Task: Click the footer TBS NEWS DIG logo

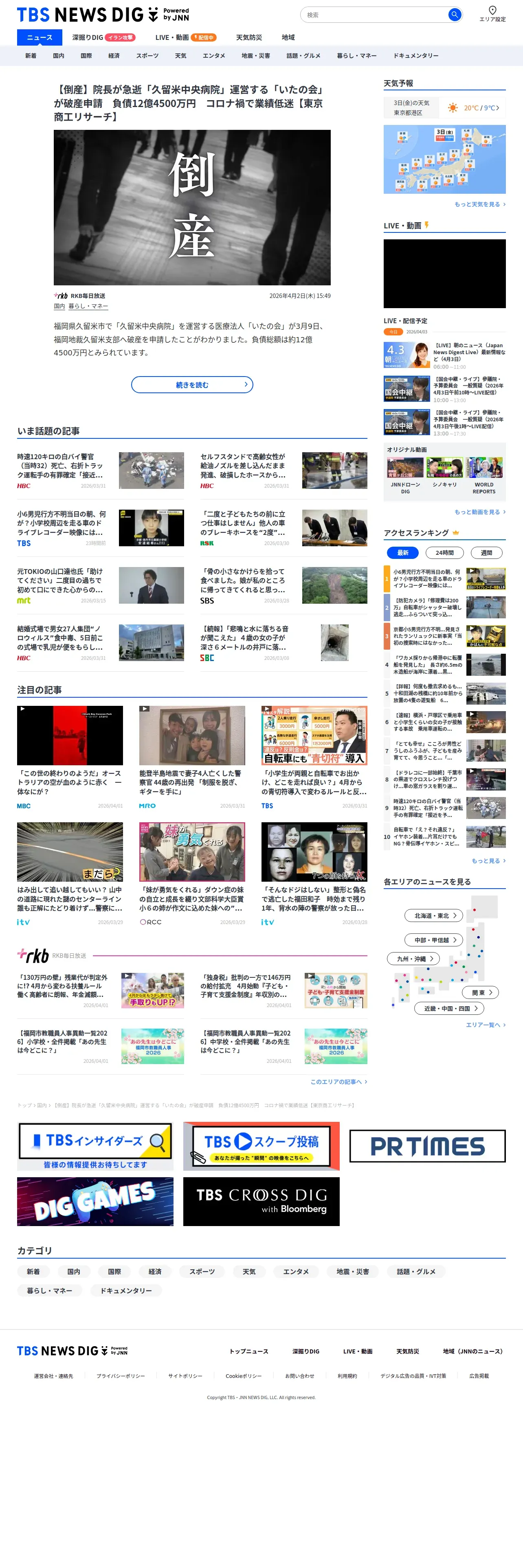Action: [72, 1351]
